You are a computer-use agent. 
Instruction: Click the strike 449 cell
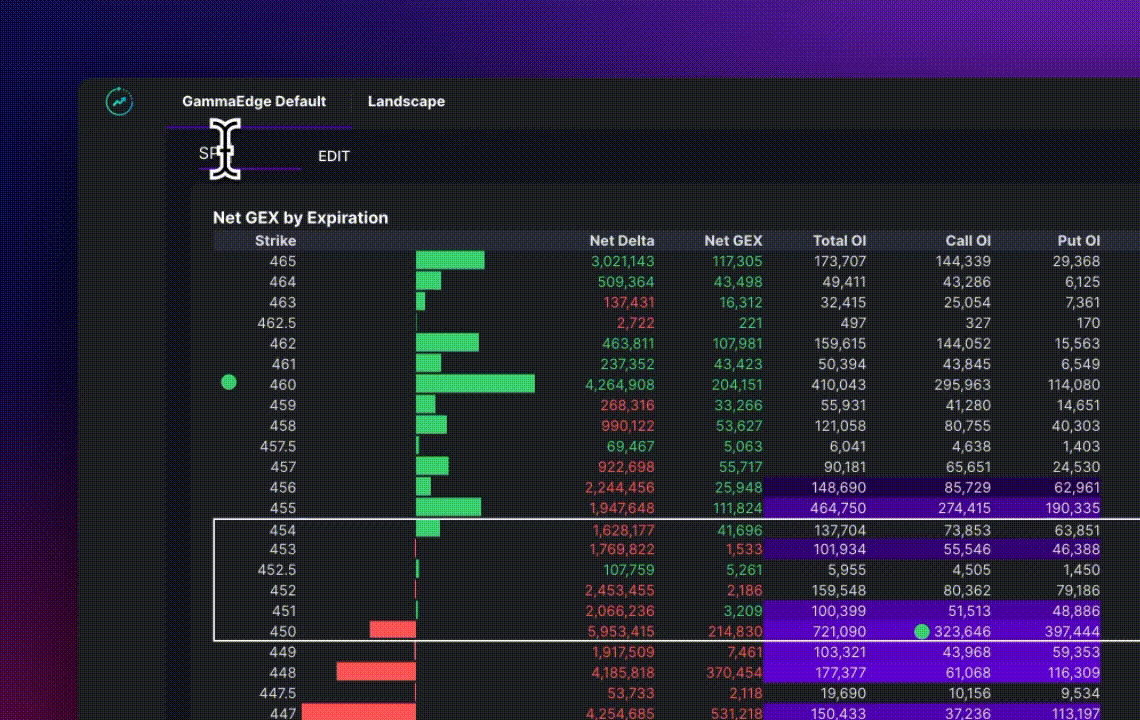click(x=282, y=652)
